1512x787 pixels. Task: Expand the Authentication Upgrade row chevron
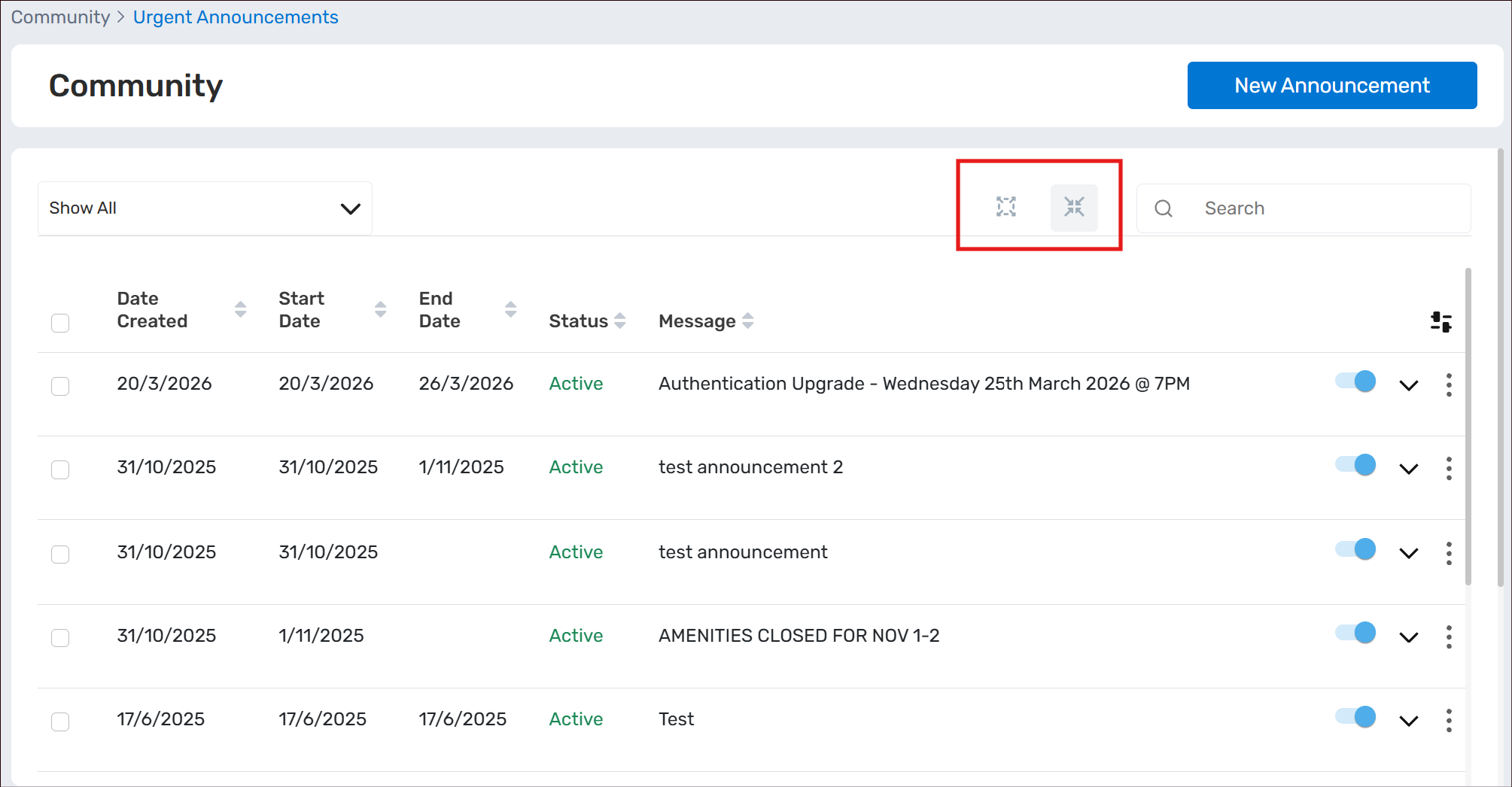(1408, 385)
